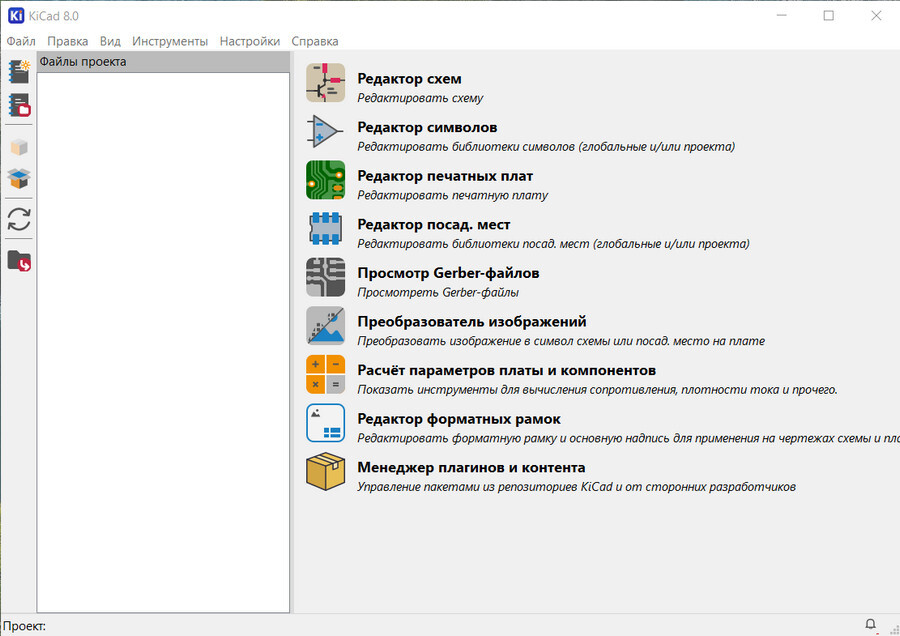
Task: Click the 'Редактировать печатную плату' description
Action: point(452,196)
